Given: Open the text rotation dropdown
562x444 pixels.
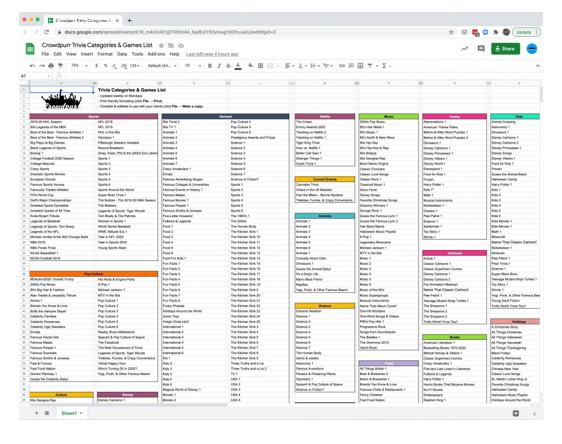Looking at the screenshot, I should pyautogui.click(x=328, y=66).
